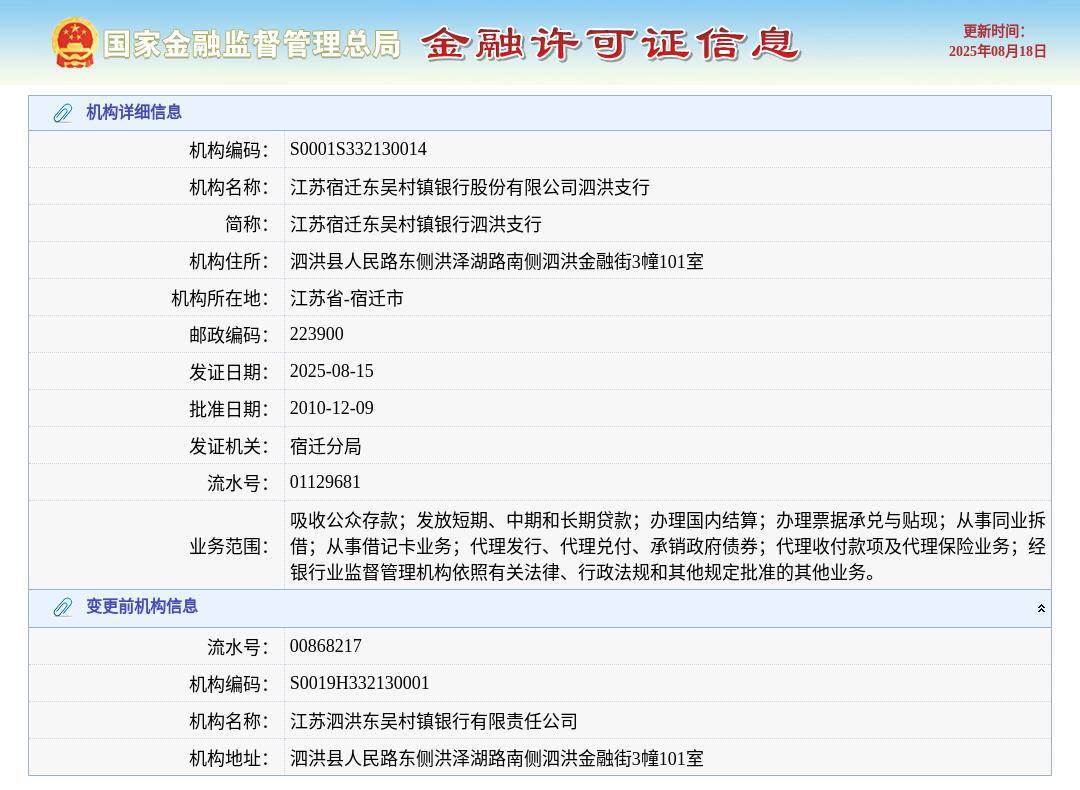
Task: Click the 简称 label
Action: pos(247,224)
